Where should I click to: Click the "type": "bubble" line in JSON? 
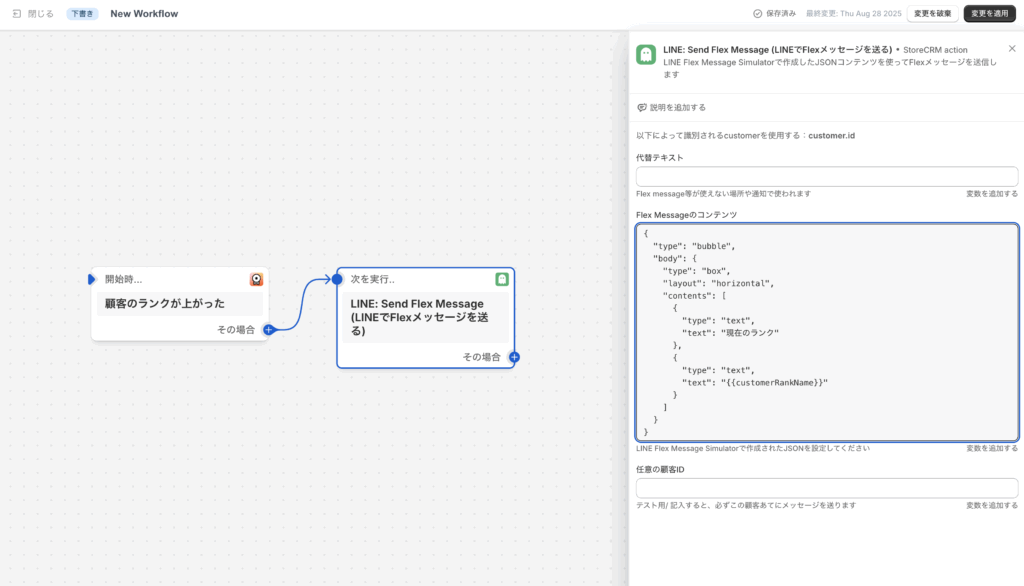pos(694,246)
